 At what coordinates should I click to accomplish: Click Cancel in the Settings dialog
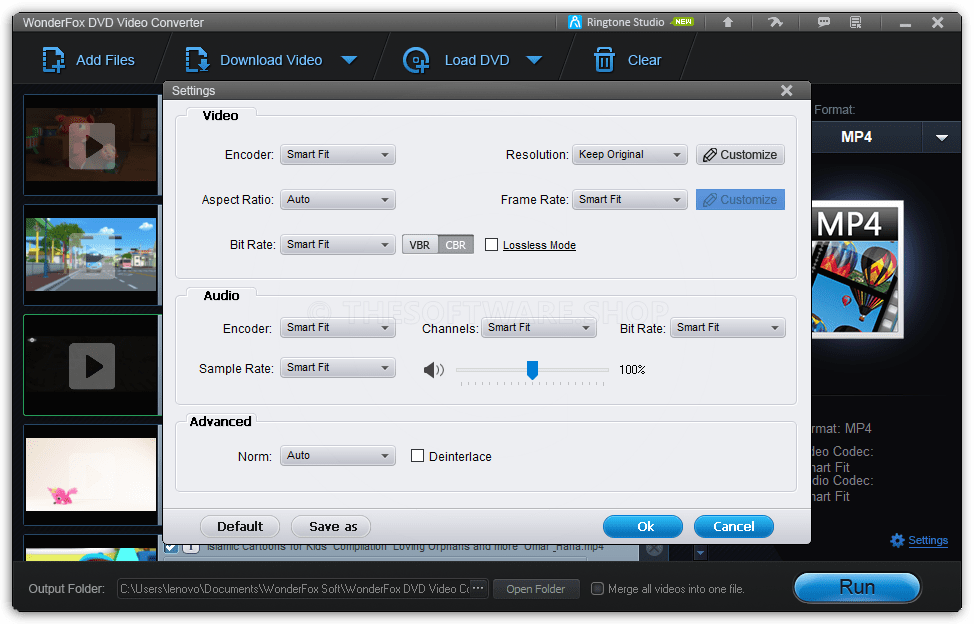point(734,527)
